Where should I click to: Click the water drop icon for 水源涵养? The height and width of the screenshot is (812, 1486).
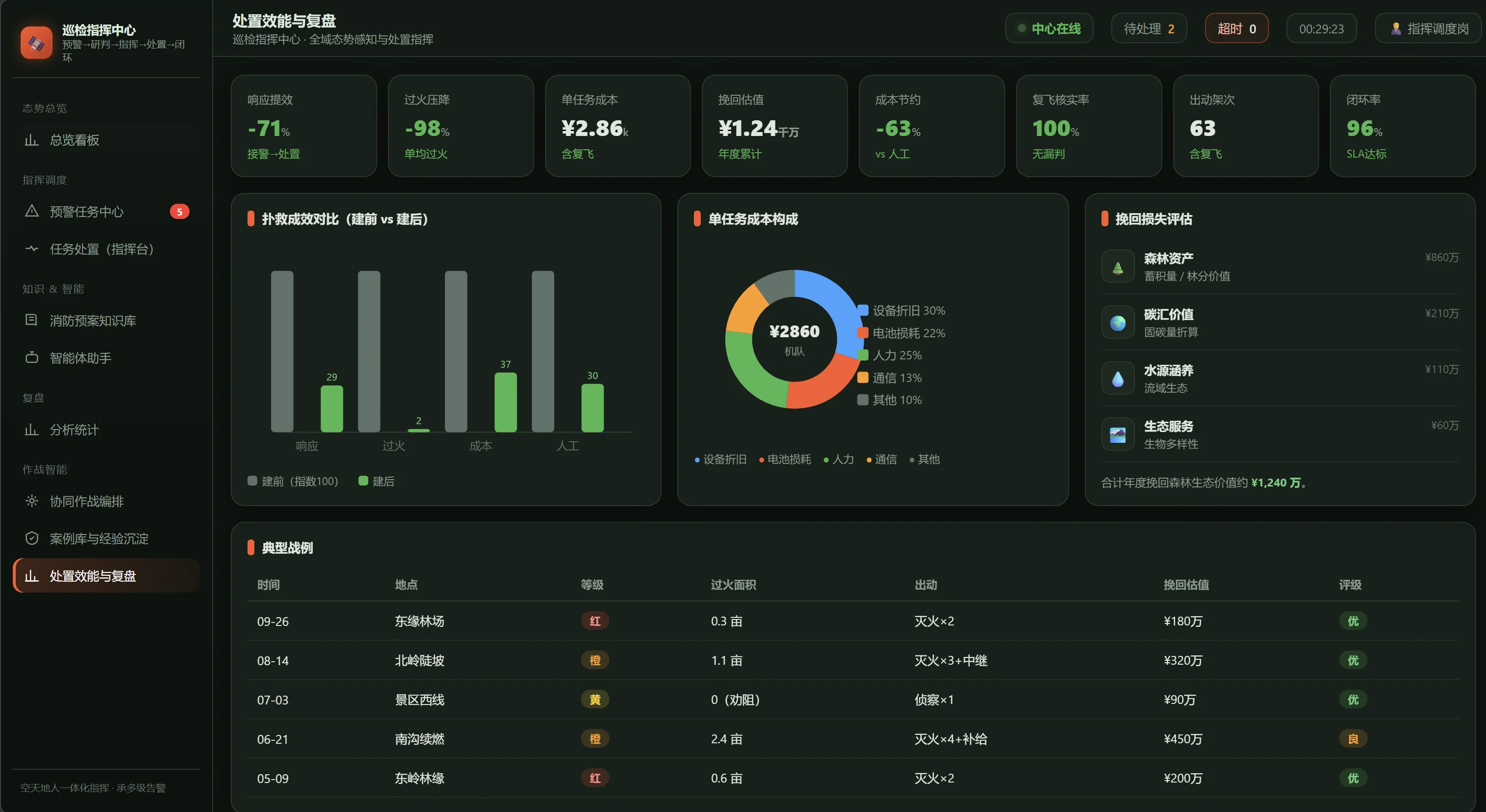click(1118, 379)
